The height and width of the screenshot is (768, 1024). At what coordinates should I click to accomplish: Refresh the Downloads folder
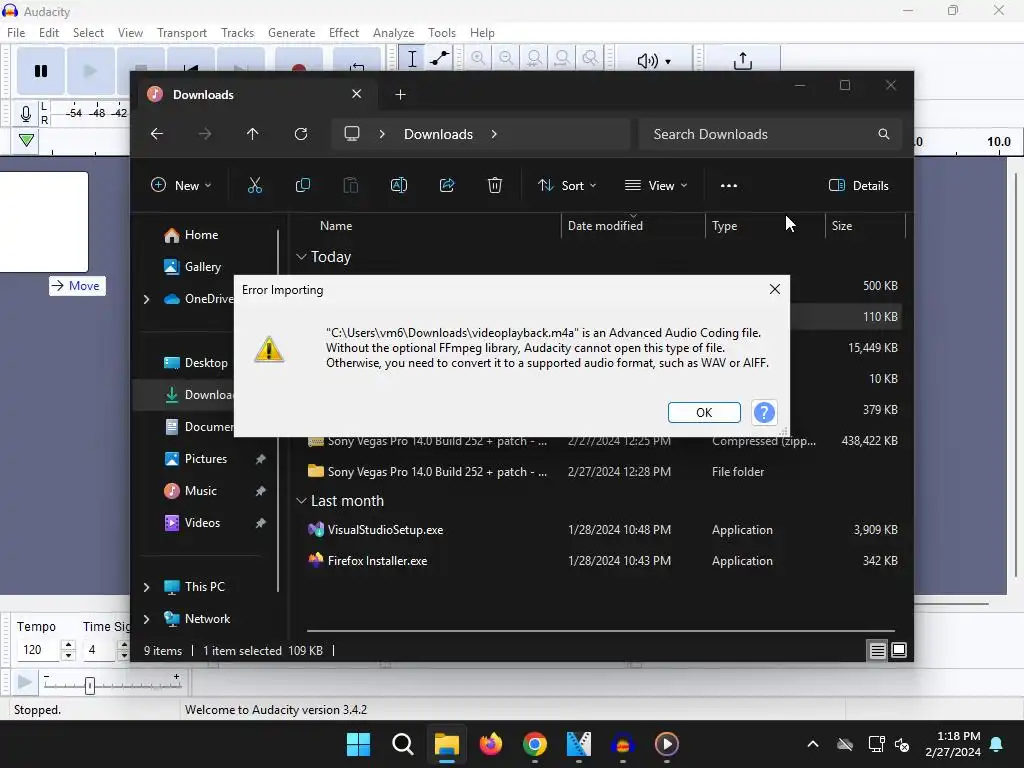(x=301, y=134)
